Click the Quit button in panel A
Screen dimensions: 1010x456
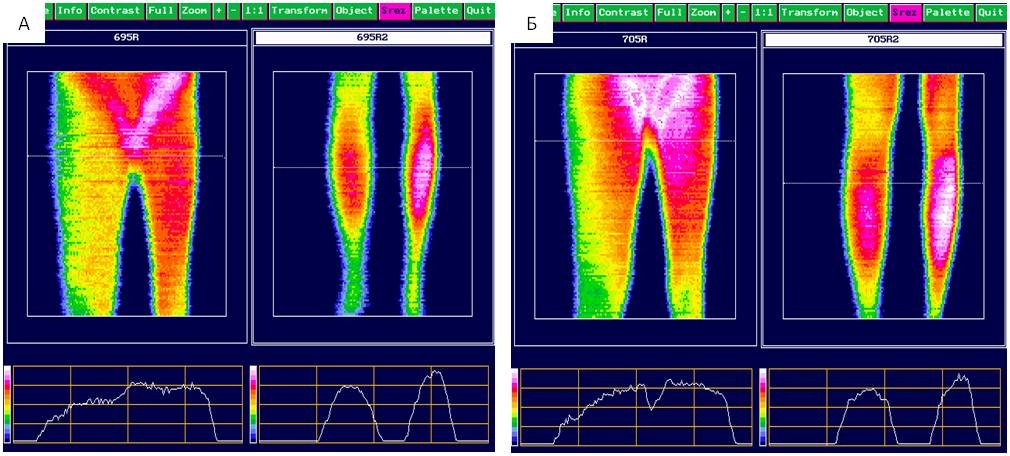479,11
